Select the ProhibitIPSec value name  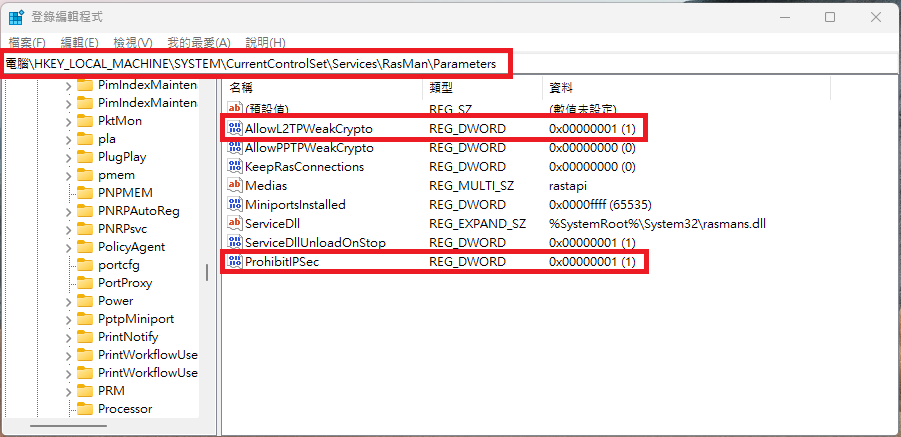(x=282, y=262)
